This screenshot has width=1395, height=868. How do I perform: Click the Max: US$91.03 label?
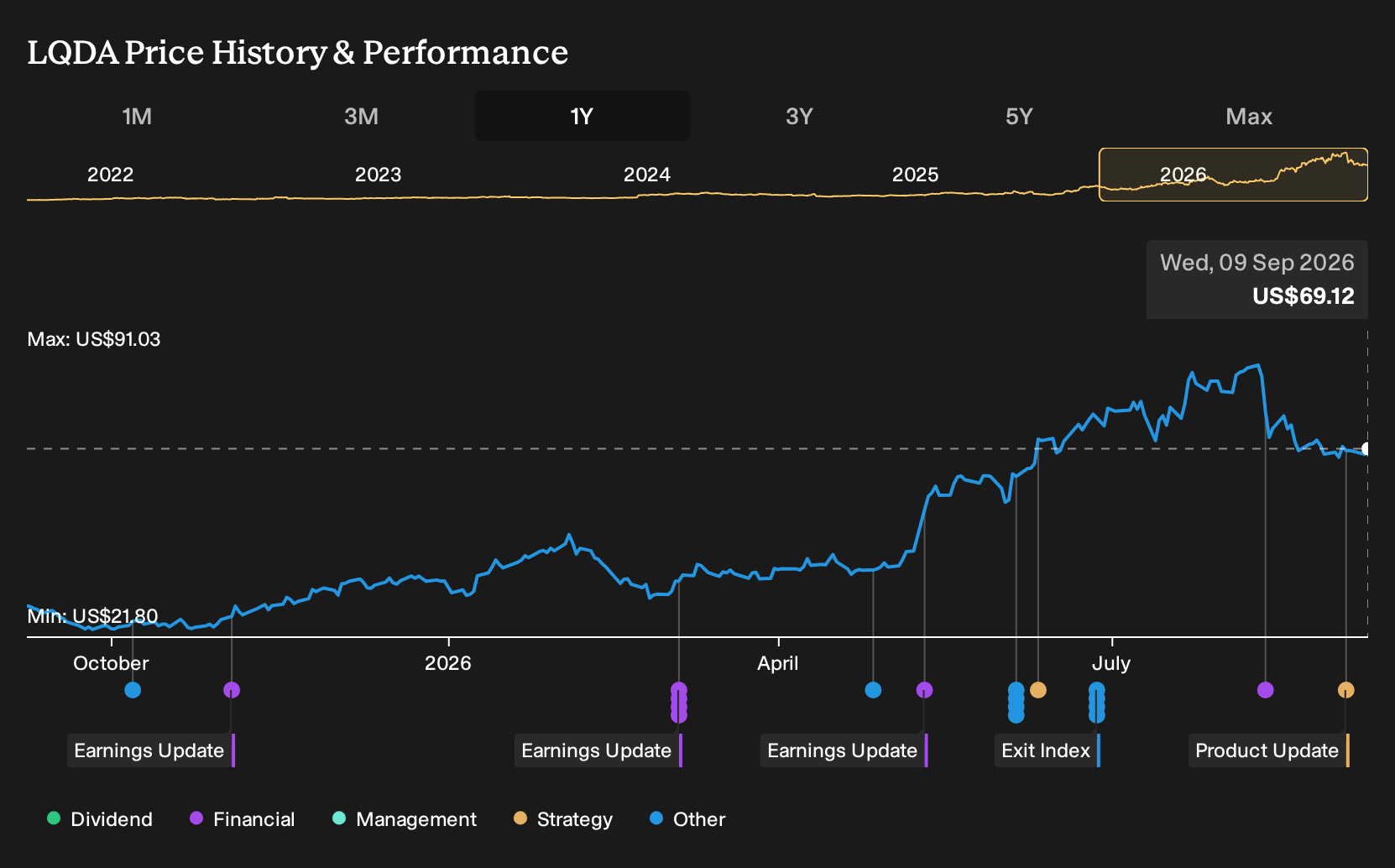click(x=94, y=339)
